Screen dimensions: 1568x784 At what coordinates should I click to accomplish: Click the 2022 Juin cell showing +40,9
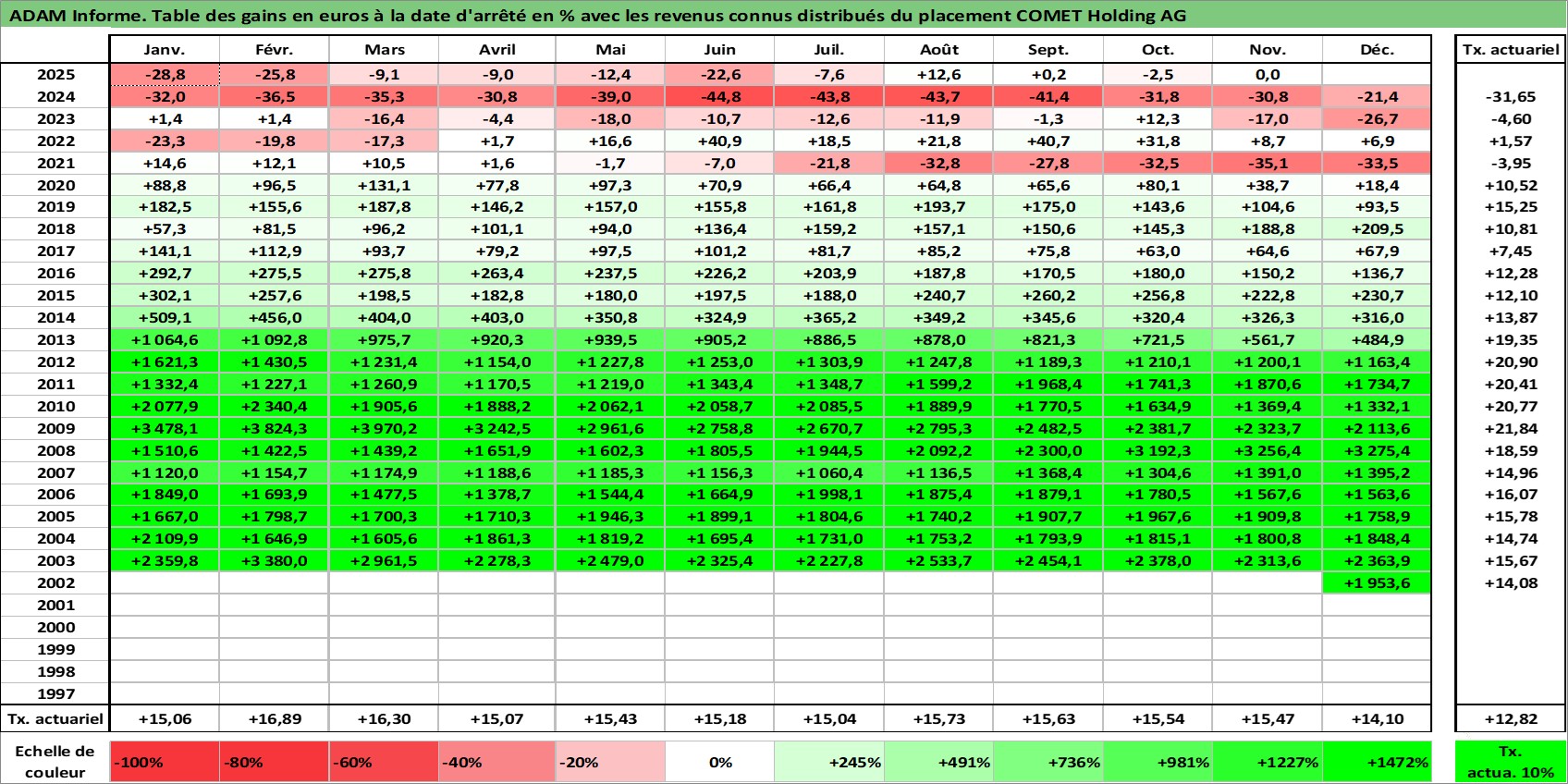tap(719, 141)
